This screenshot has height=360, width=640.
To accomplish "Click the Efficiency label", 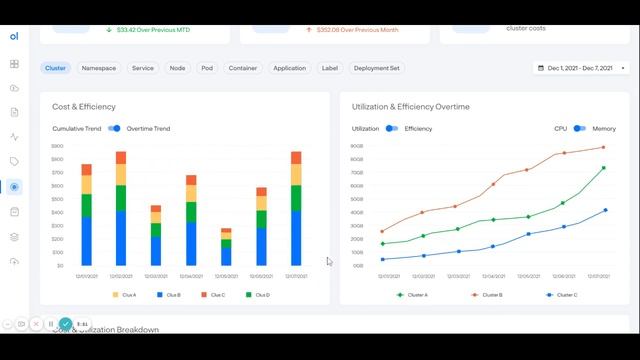I will (x=418, y=129).
